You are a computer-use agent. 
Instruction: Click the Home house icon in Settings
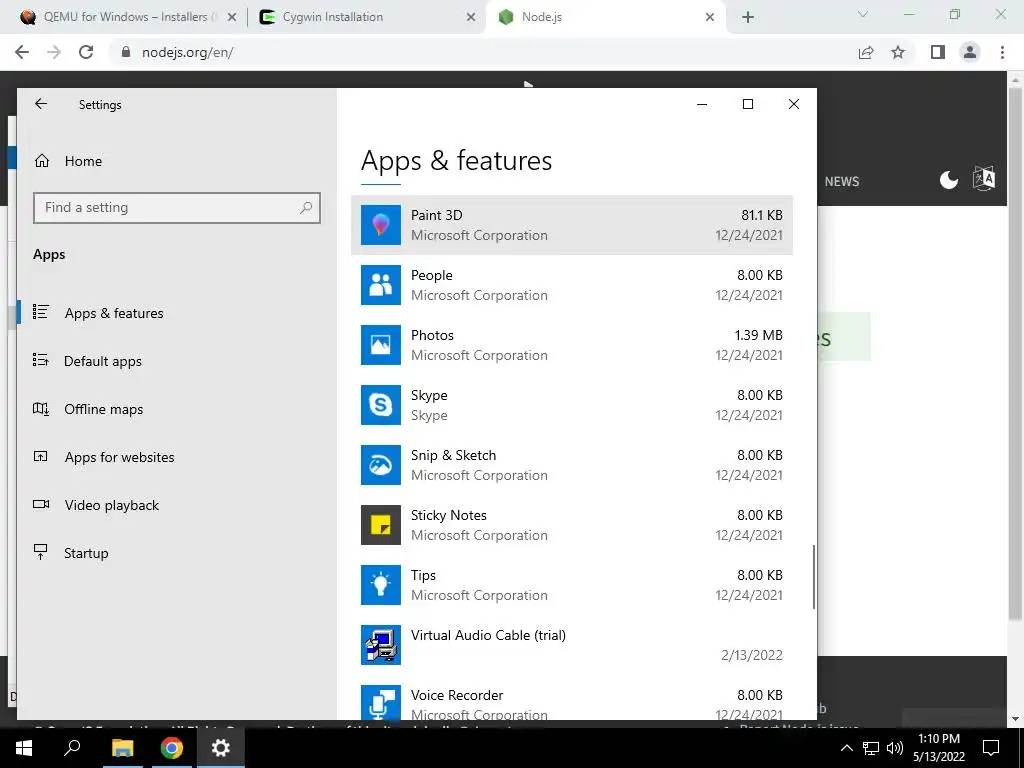42,161
